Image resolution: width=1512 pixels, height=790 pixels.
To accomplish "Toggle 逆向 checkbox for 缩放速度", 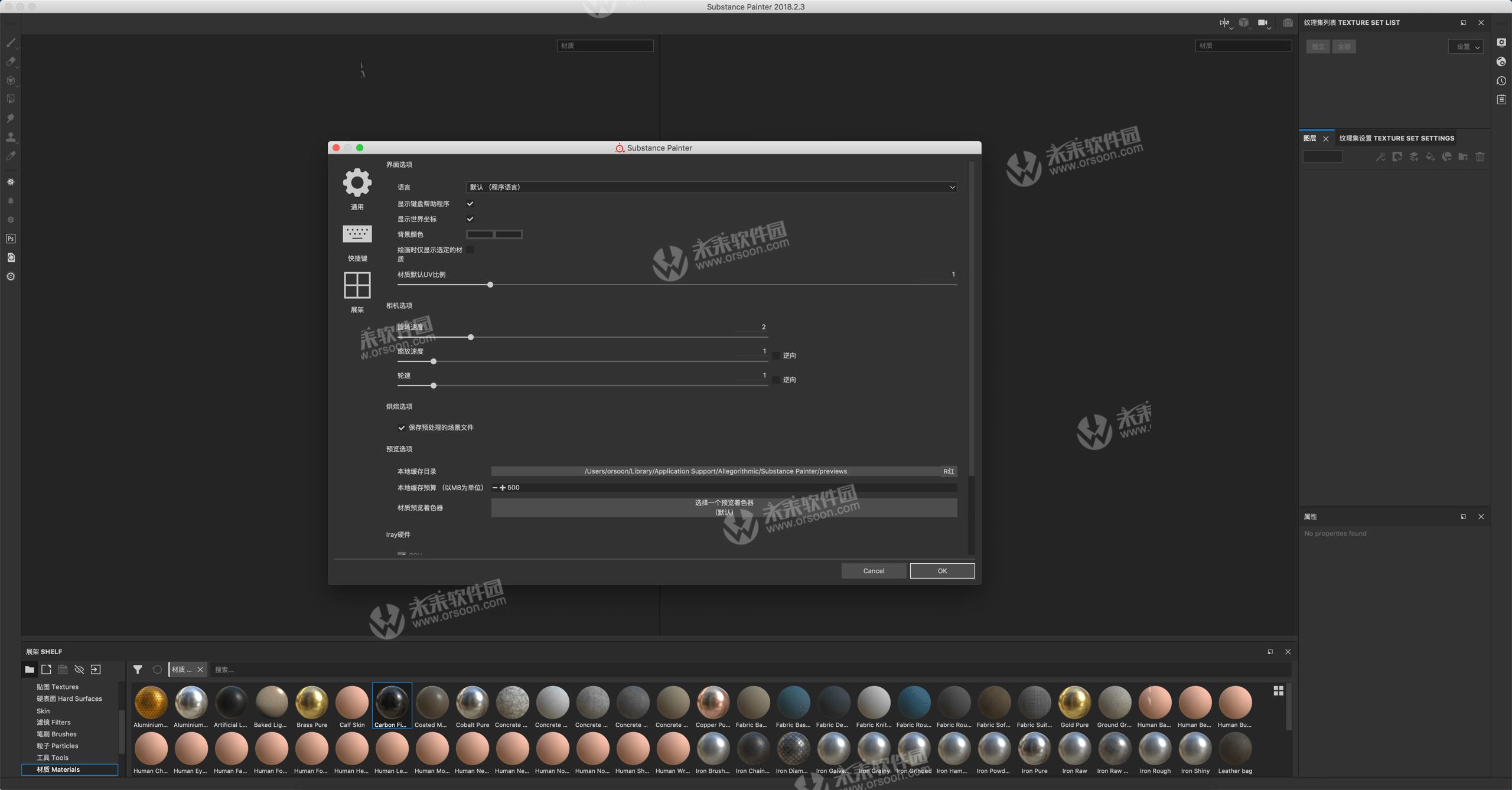I will [776, 355].
